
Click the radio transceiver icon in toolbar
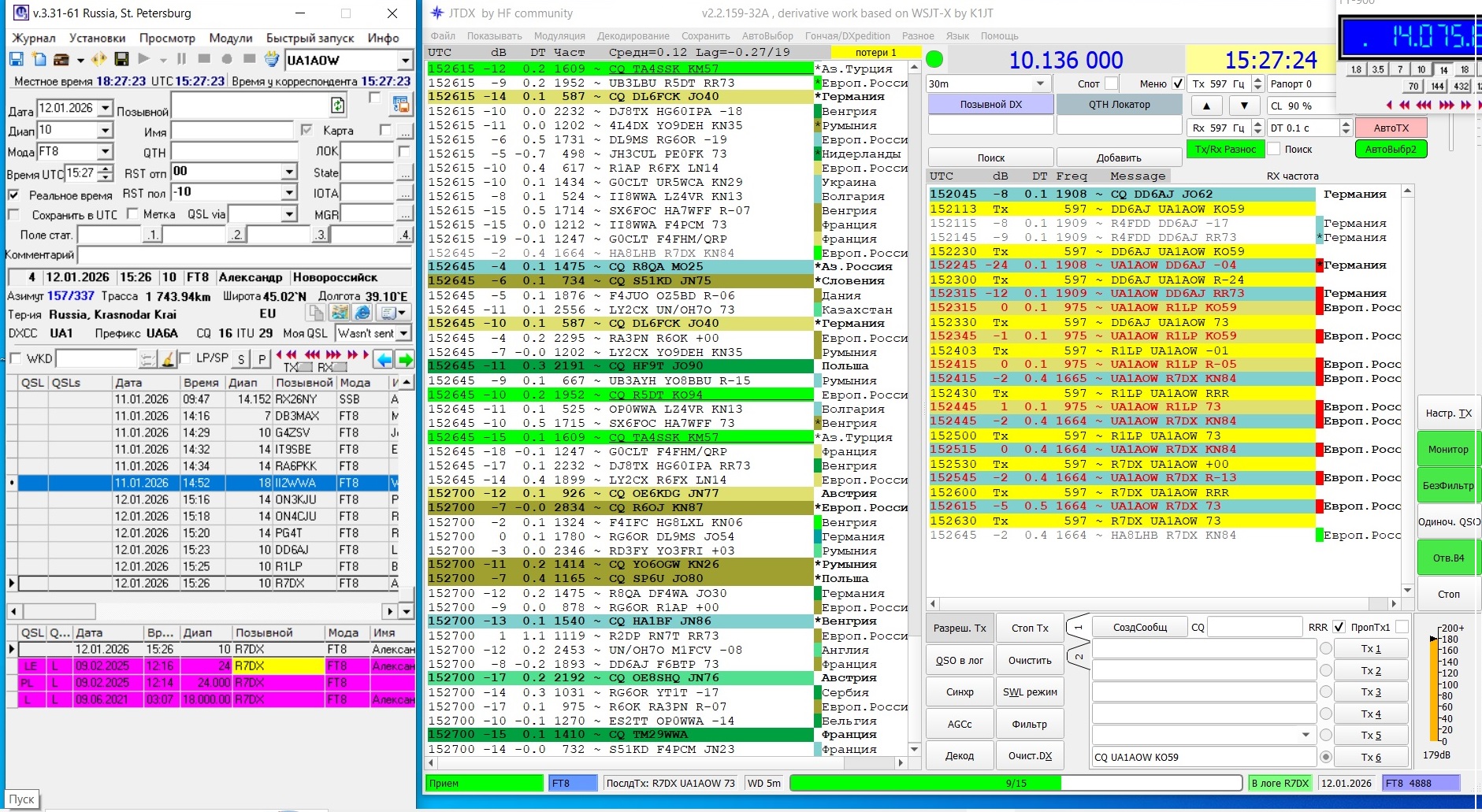pyautogui.click(x=61, y=59)
